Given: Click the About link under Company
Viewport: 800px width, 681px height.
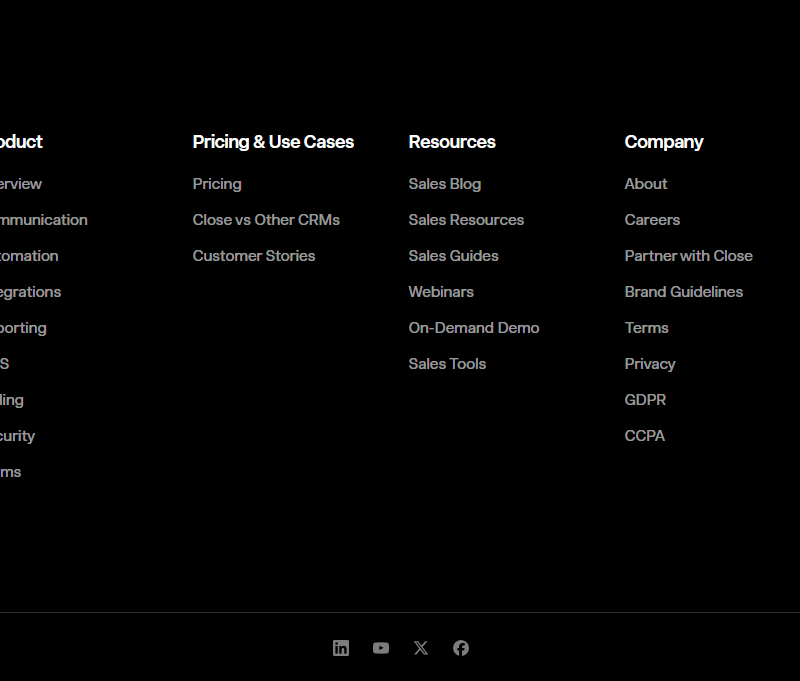Looking at the screenshot, I should 646,184.
